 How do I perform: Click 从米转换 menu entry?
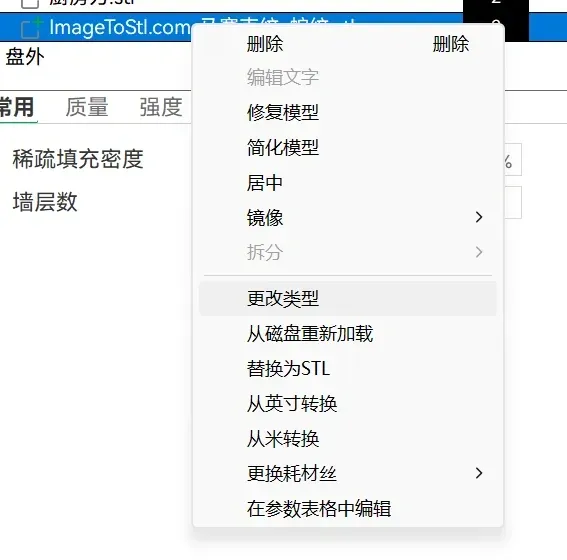(x=348, y=439)
